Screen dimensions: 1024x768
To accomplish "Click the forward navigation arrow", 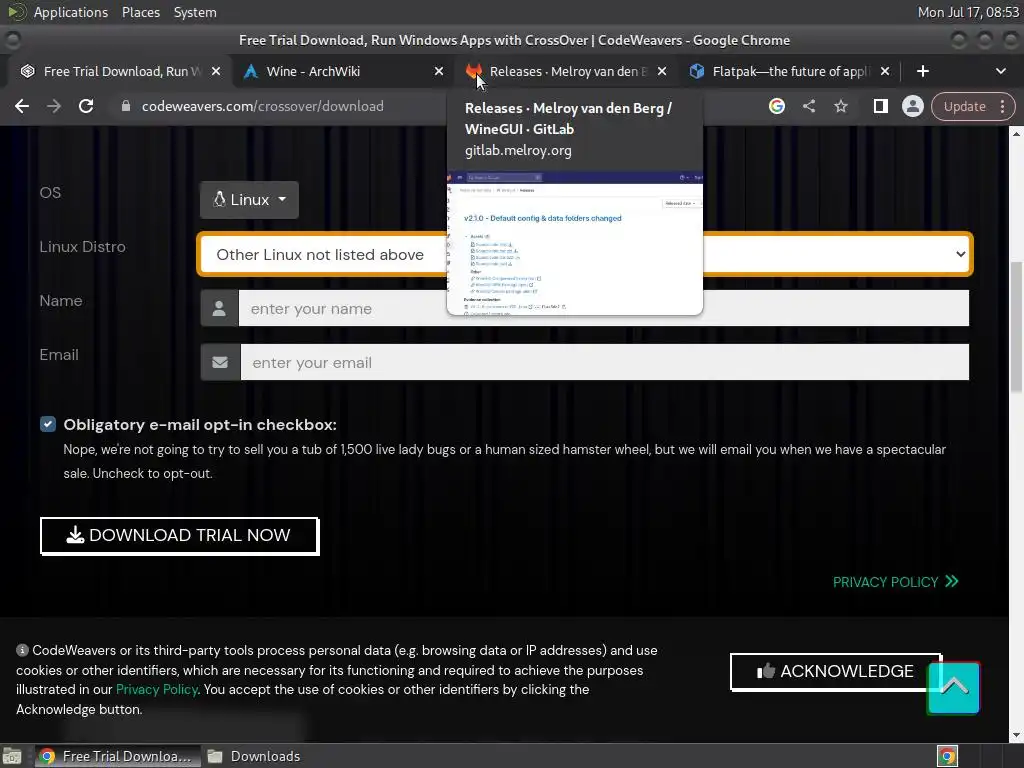I will point(54,106).
